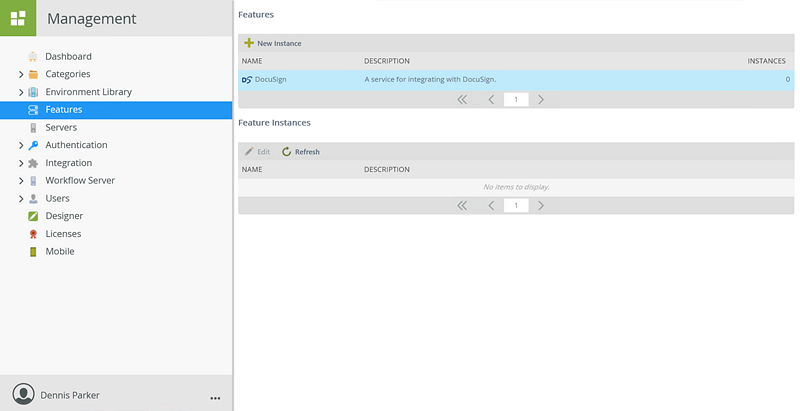Click the New Instance button label
This screenshot has width=800, height=411.
pyautogui.click(x=279, y=43)
